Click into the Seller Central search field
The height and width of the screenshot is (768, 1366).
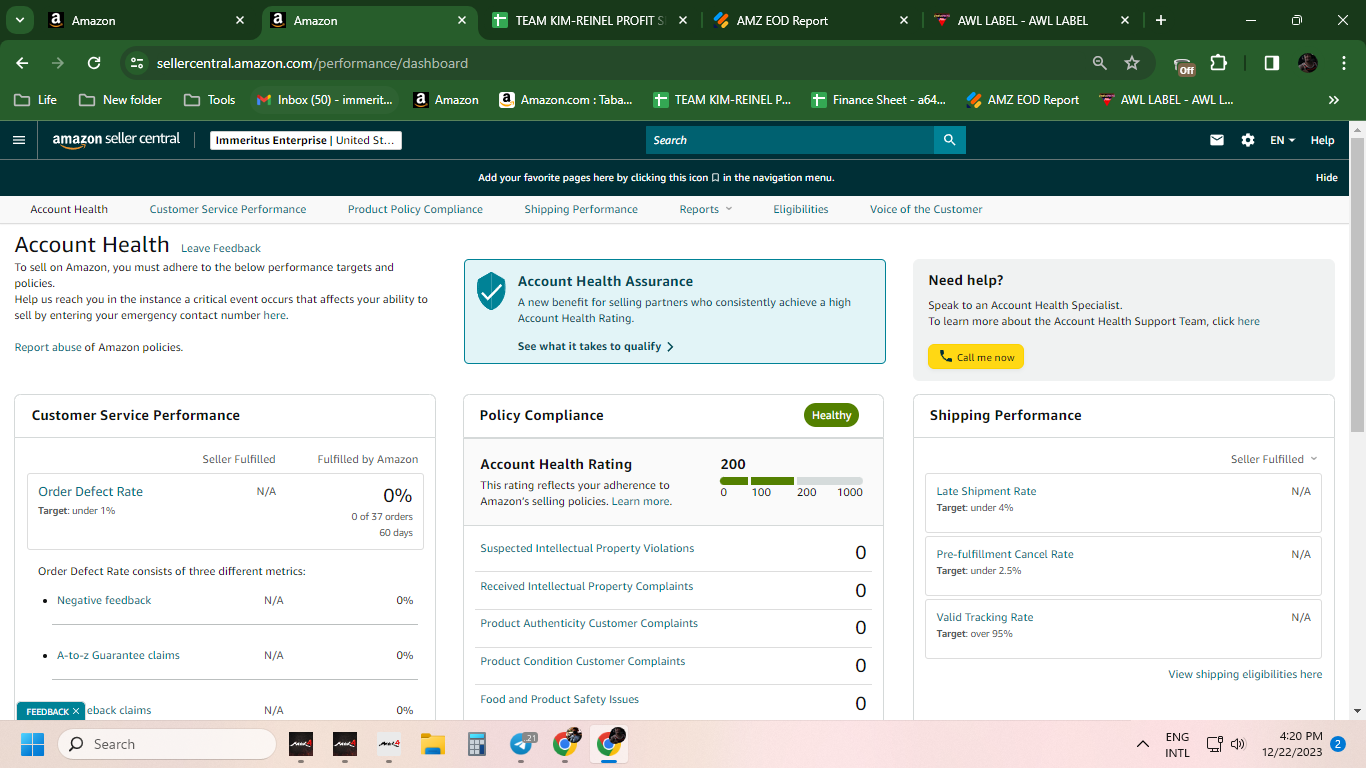[790, 140]
